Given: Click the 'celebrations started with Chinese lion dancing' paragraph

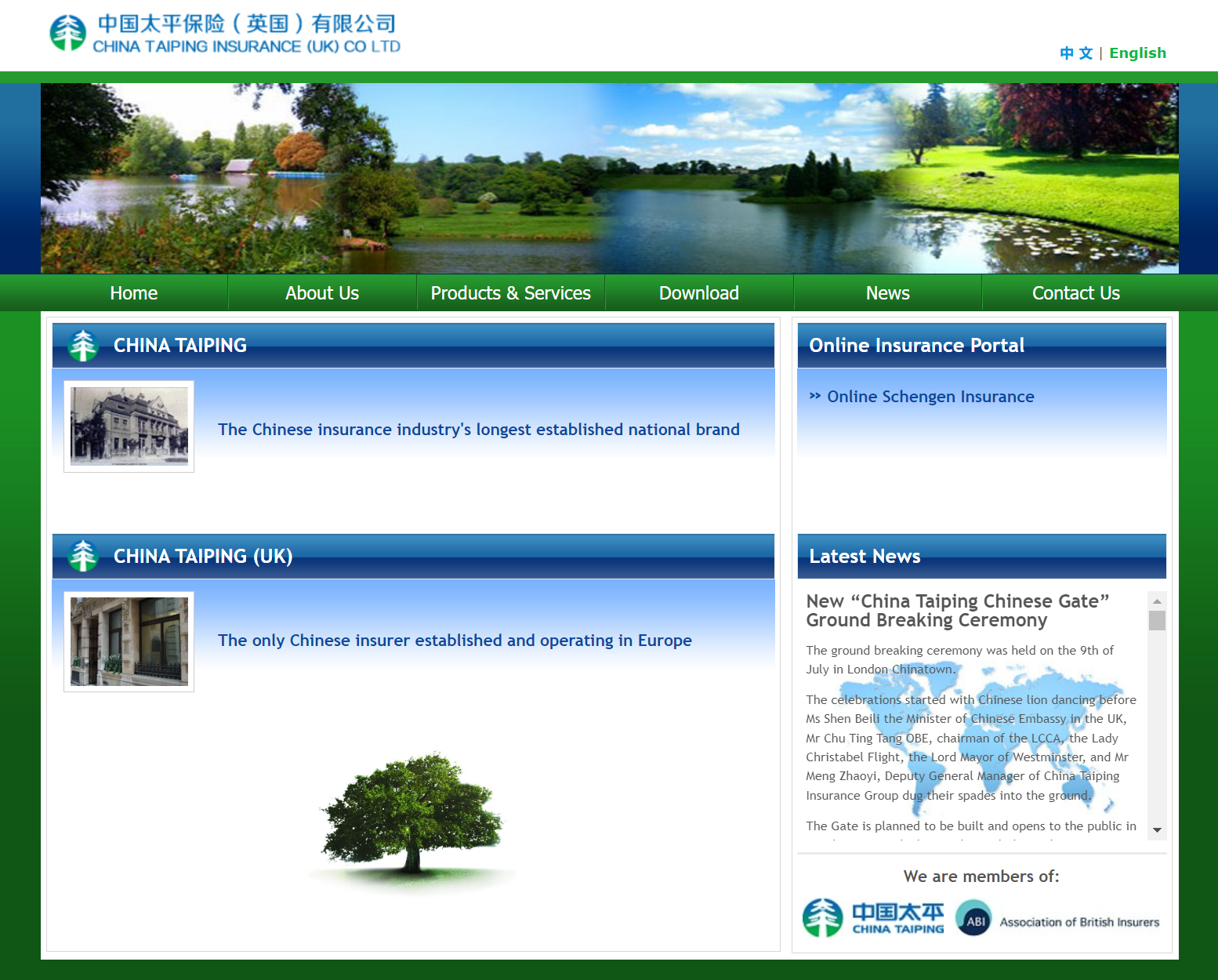Looking at the screenshot, I should pos(971,748).
